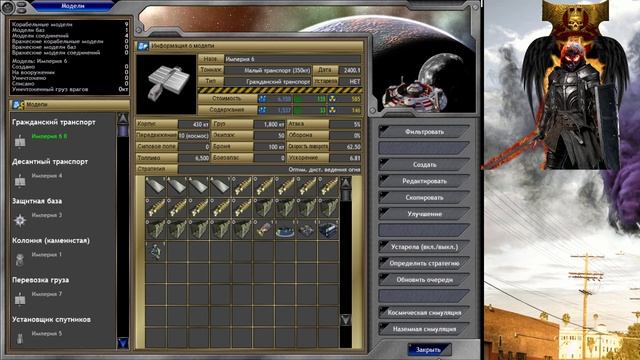Click the model list scroll-up arrow
640x360 pixels.
[123, 119]
